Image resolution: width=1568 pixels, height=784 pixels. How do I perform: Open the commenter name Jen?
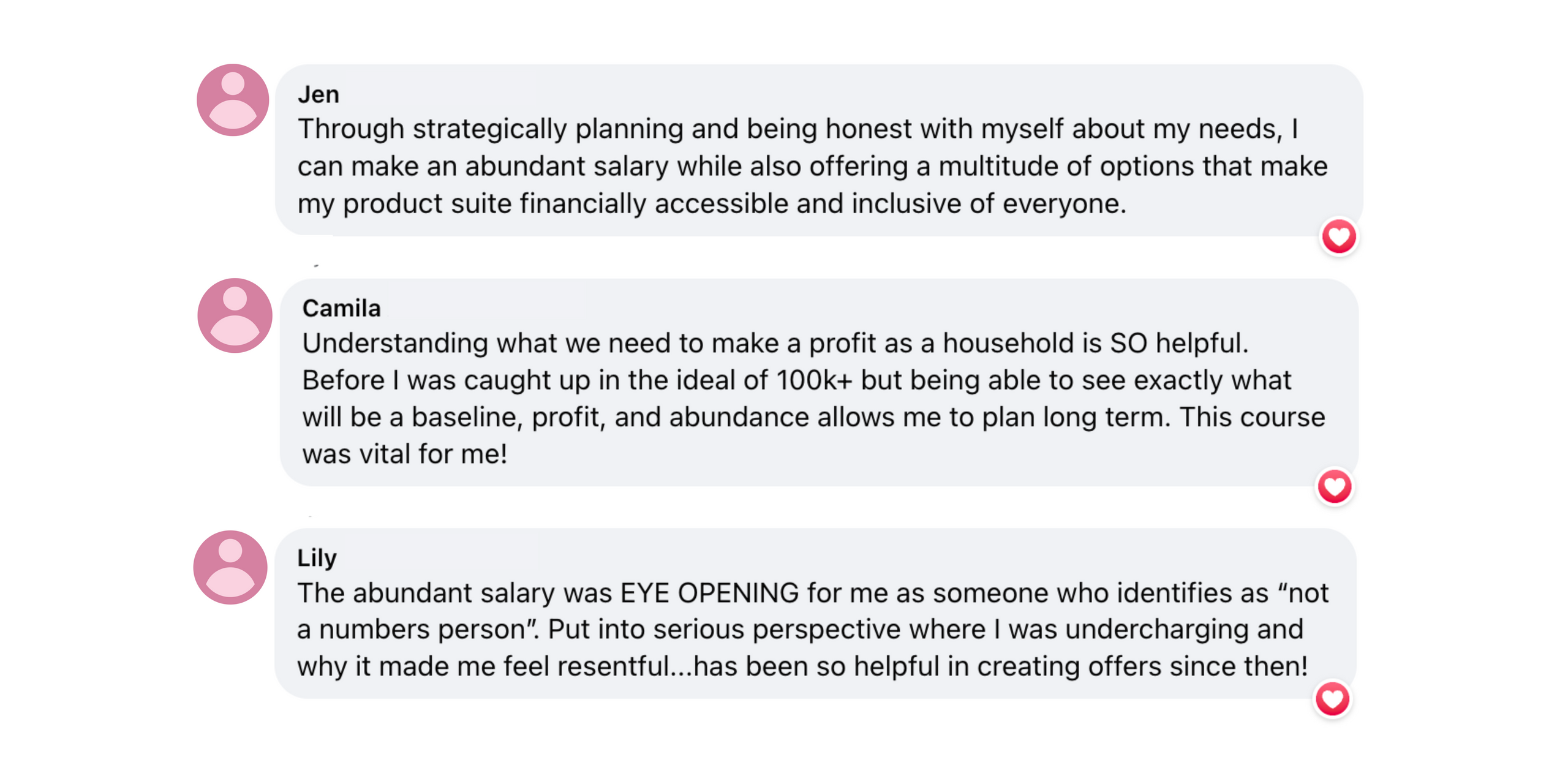(x=318, y=94)
